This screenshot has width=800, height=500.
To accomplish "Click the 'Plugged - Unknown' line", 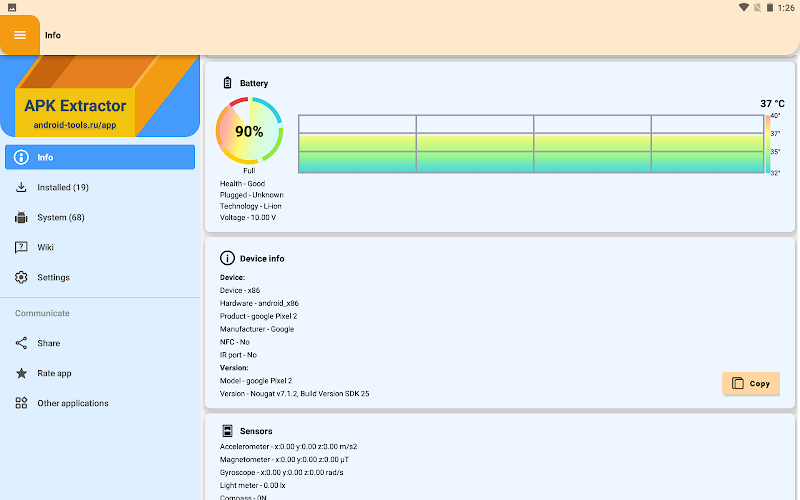I will [252, 195].
